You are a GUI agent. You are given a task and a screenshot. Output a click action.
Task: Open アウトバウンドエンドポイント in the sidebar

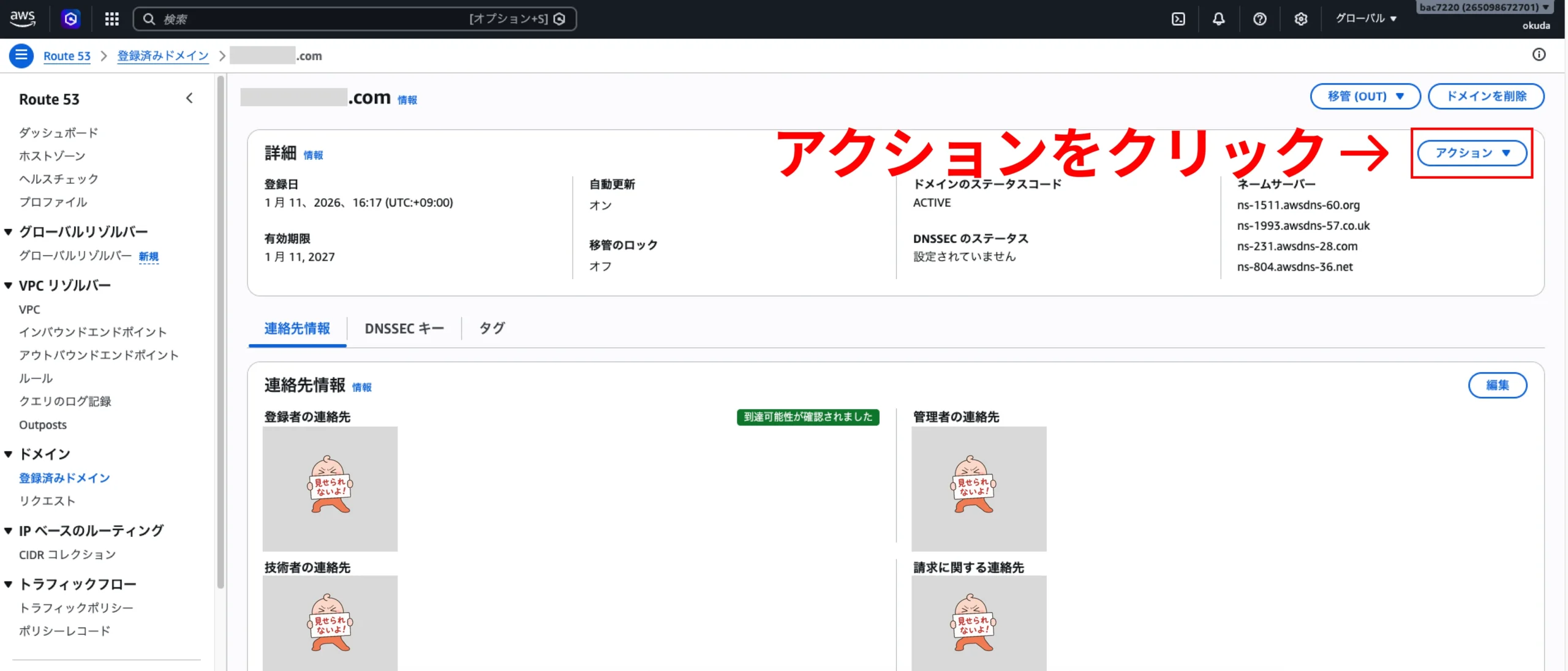99,355
